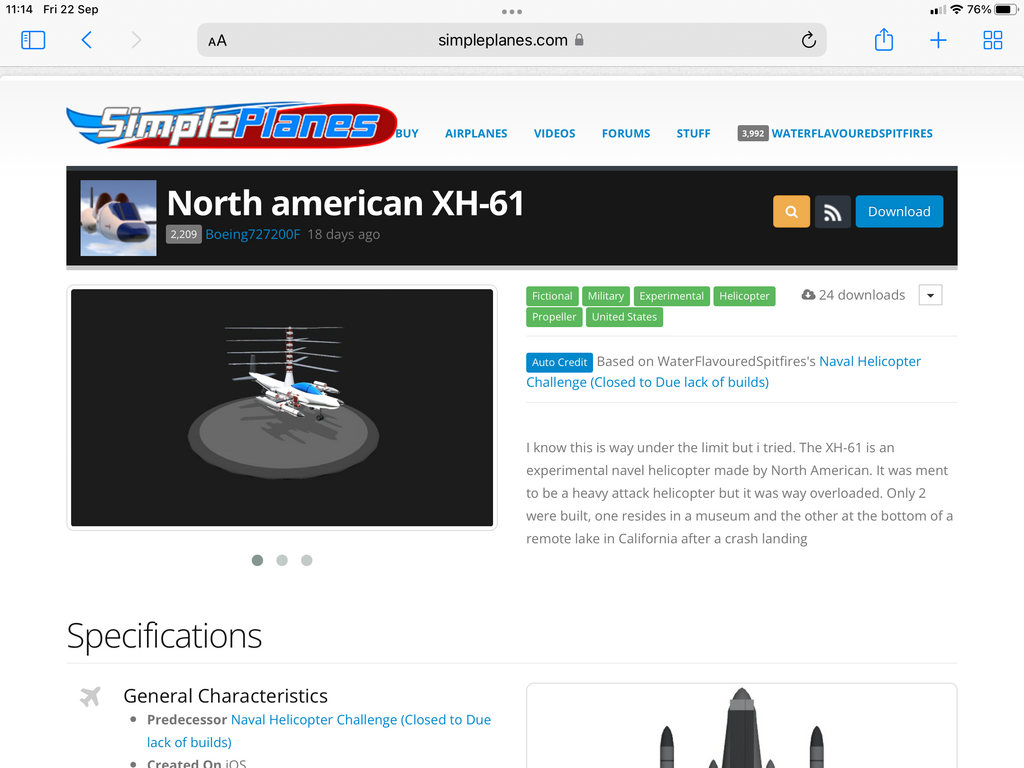Click the Specifications heading
Screen dimensions: 1024x768
[x=164, y=636]
